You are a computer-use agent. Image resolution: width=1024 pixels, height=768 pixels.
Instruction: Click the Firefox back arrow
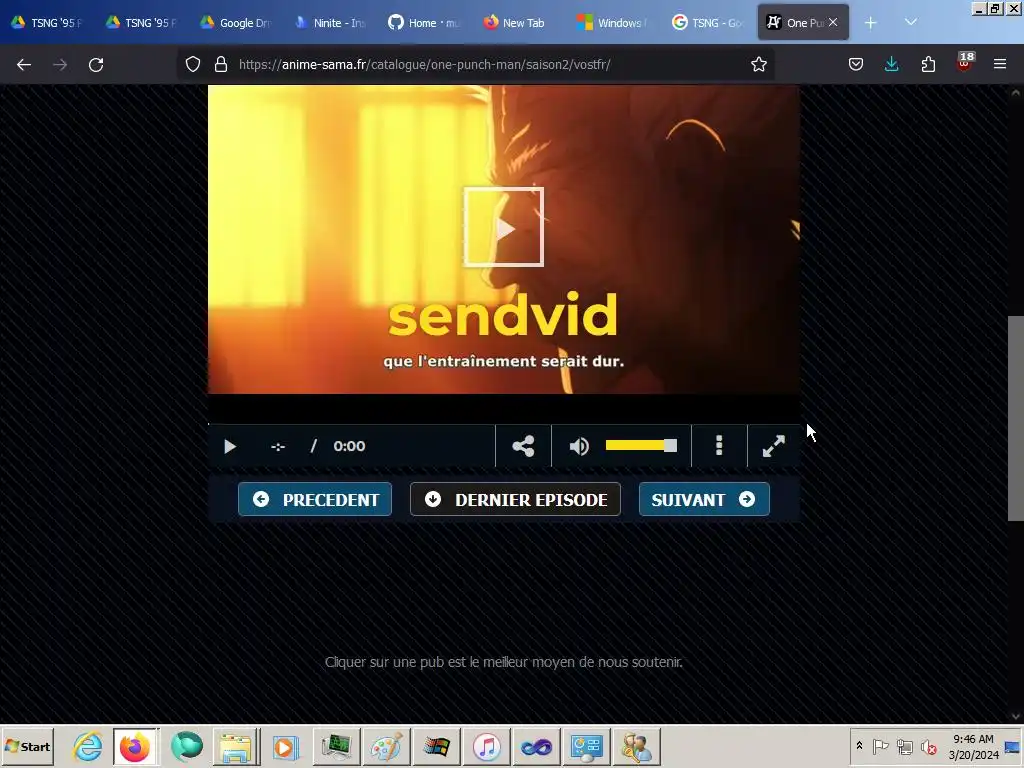[24, 65]
